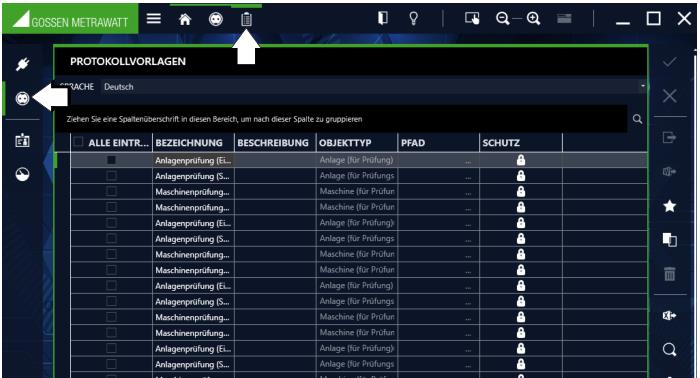Select the plug icon in left sidebar
This screenshot has width=700, height=378.
pos(22,65)
